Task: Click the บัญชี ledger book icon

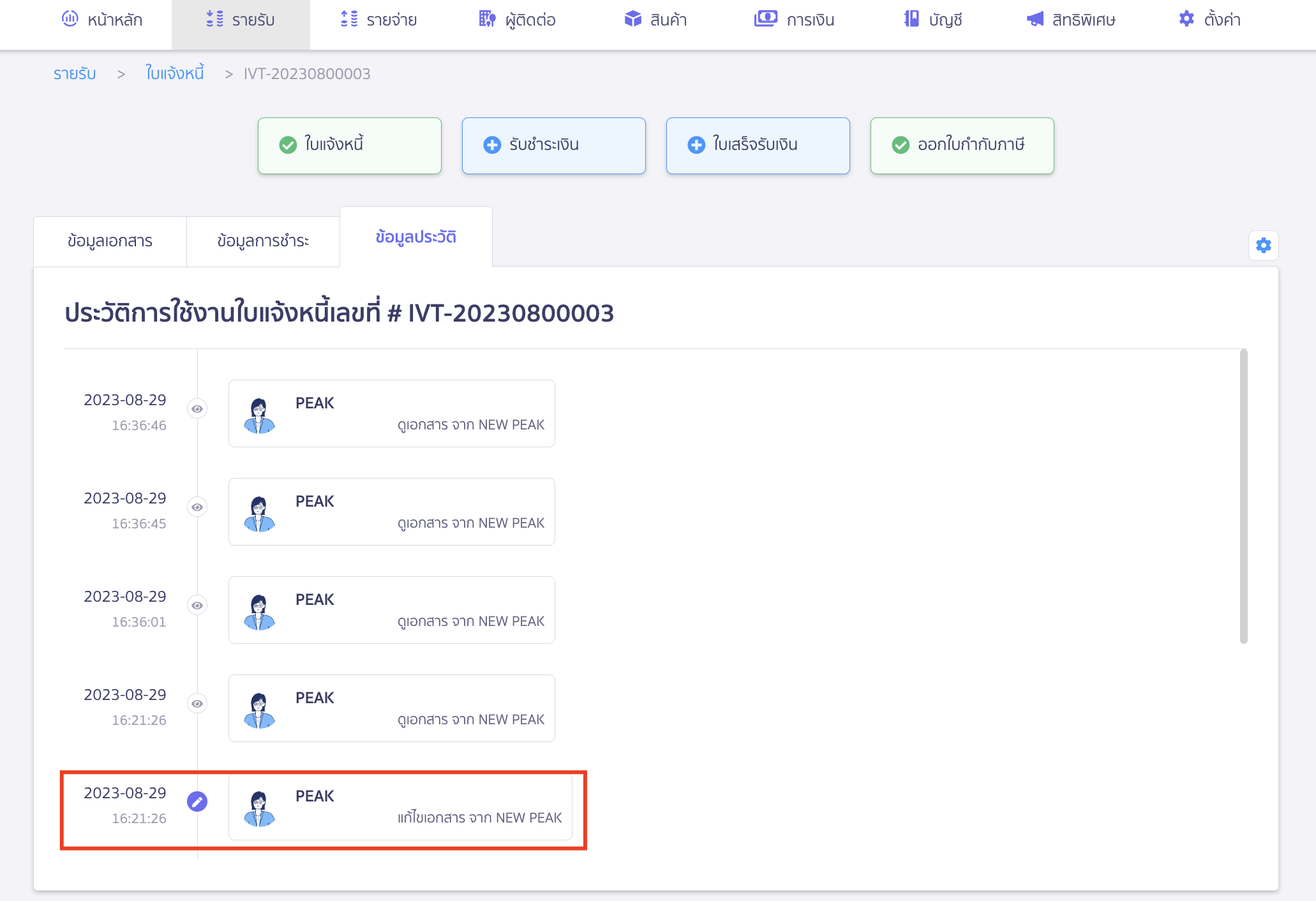Action: 911,19
